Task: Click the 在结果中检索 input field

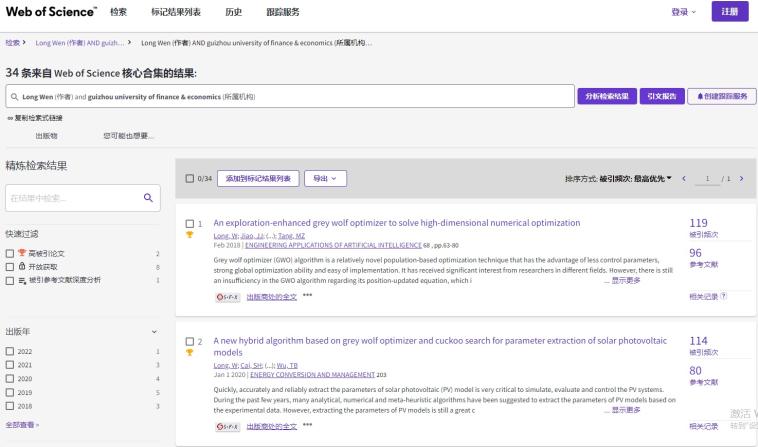Action: tap(70, 198)
